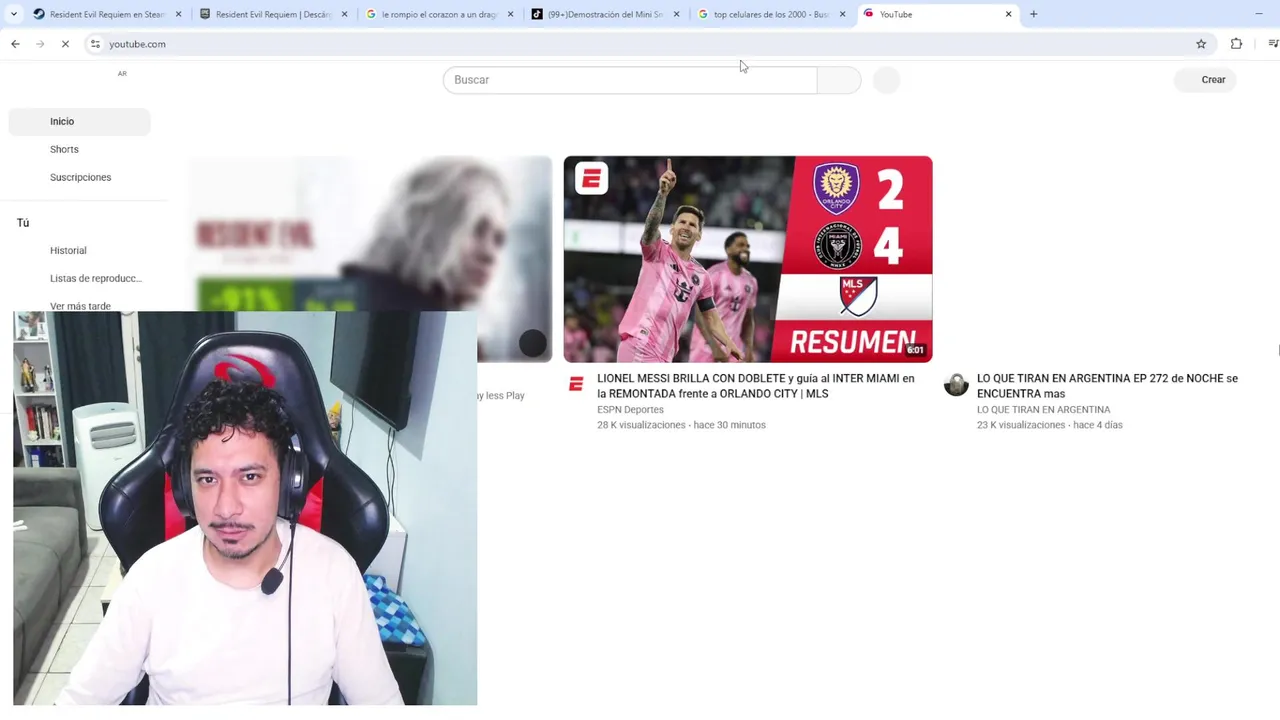The image size is (1280, 720).
Task: Open the browser extensions menu
Action: point(1236,44)
